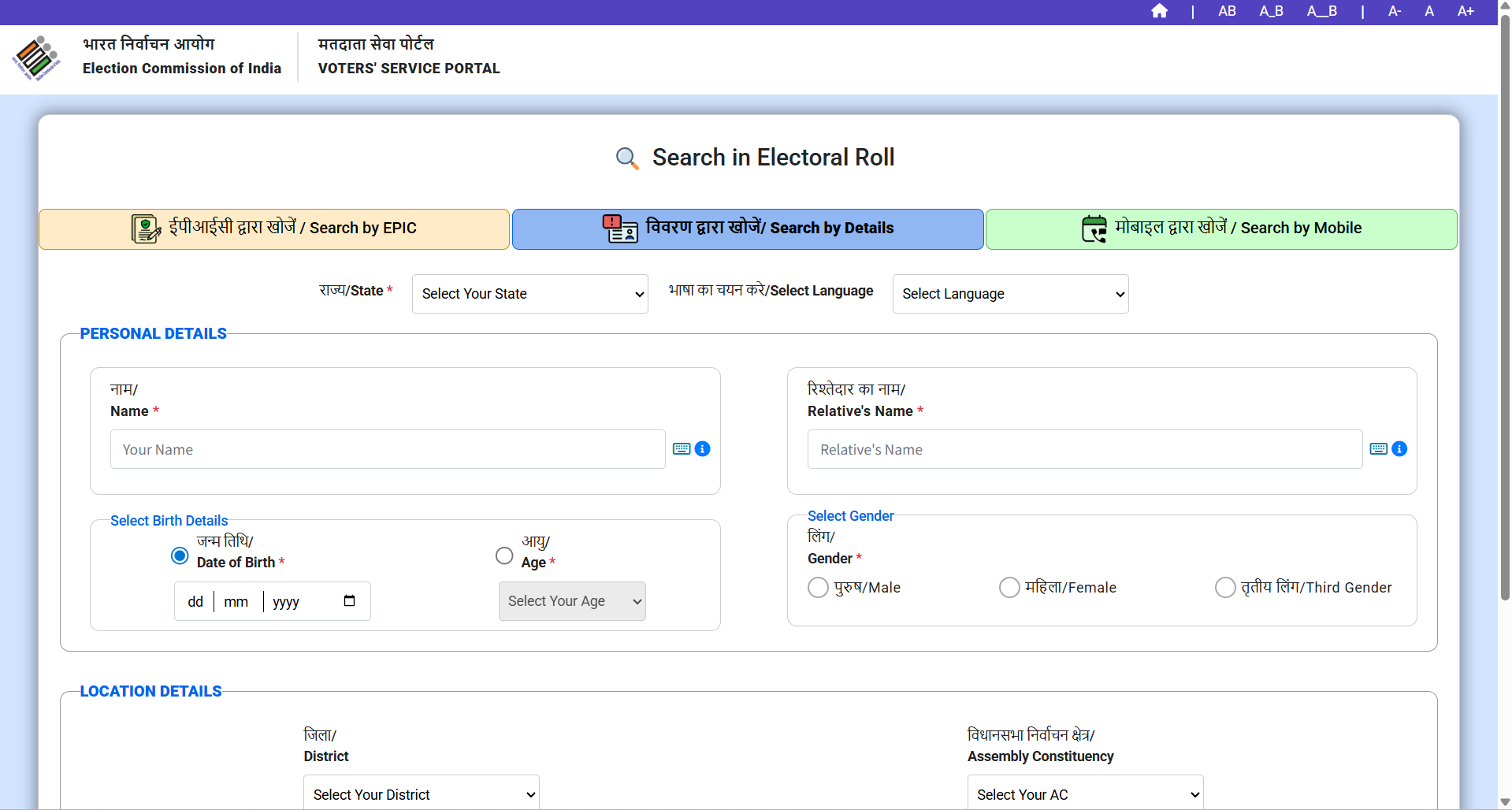Open virtual keyboard for Name field
Image resolution: width=1512 pixels, height=810 pixels.
682,449
